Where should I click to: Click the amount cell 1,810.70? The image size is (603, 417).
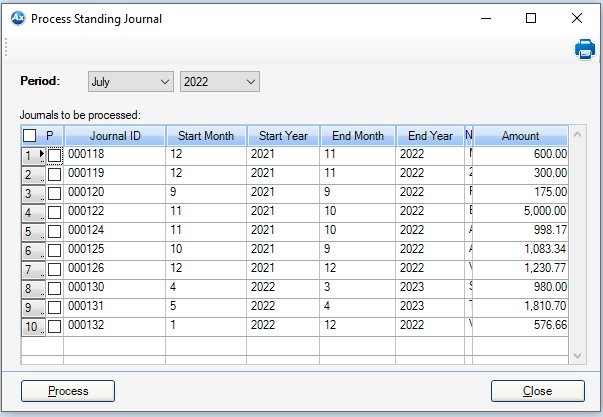(x=520, y=308)
